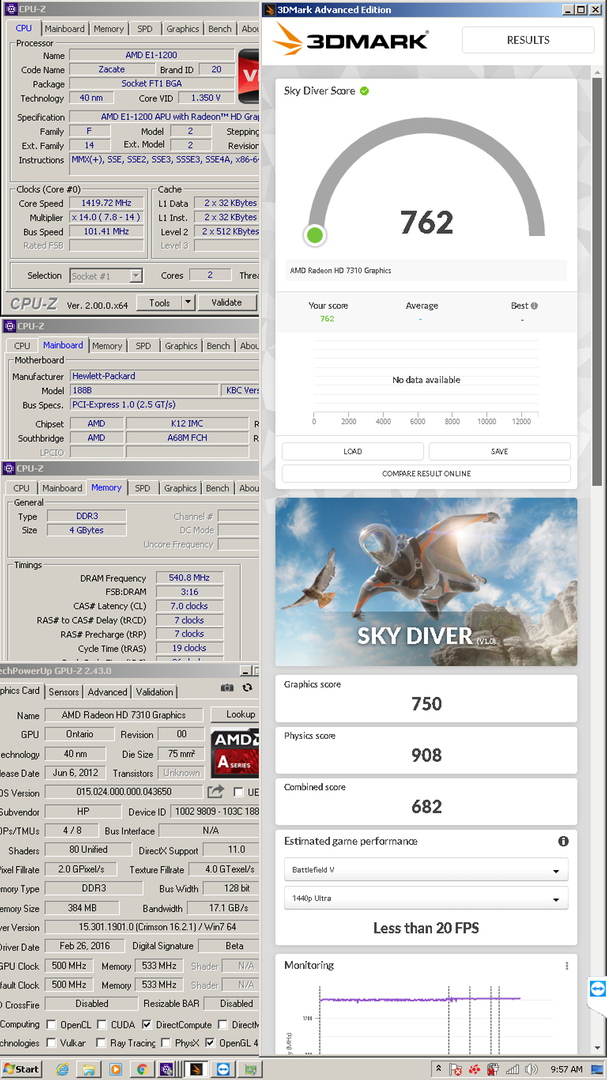Open the CPU-Z Tools dropdown arrow
607x1080 pixels.
[188, 302]
